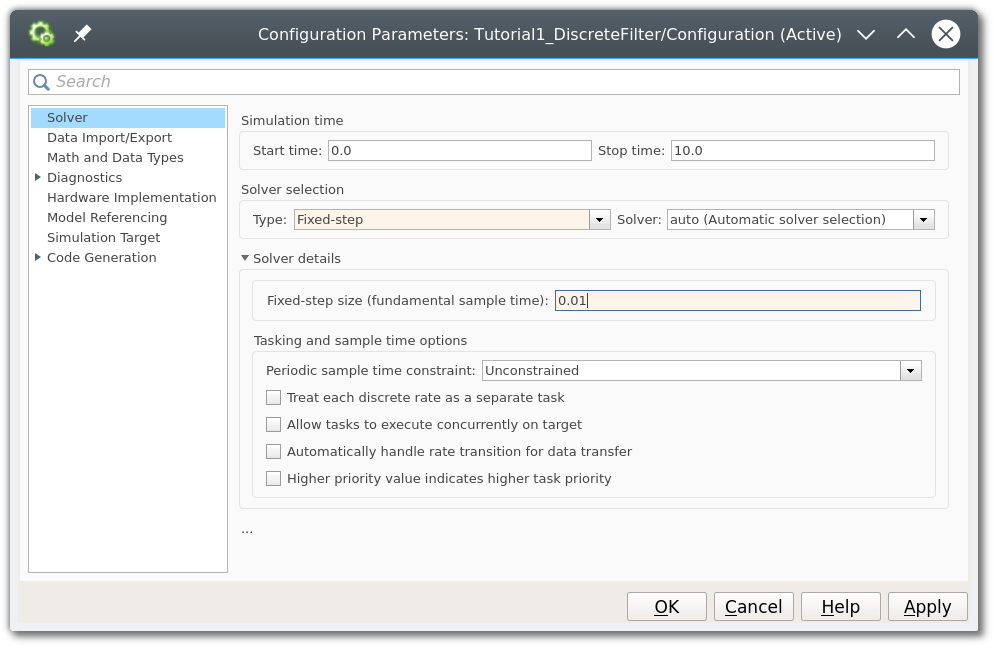
Task: Click the pin icon to keep dialog on top
Action: click(82, 33)
